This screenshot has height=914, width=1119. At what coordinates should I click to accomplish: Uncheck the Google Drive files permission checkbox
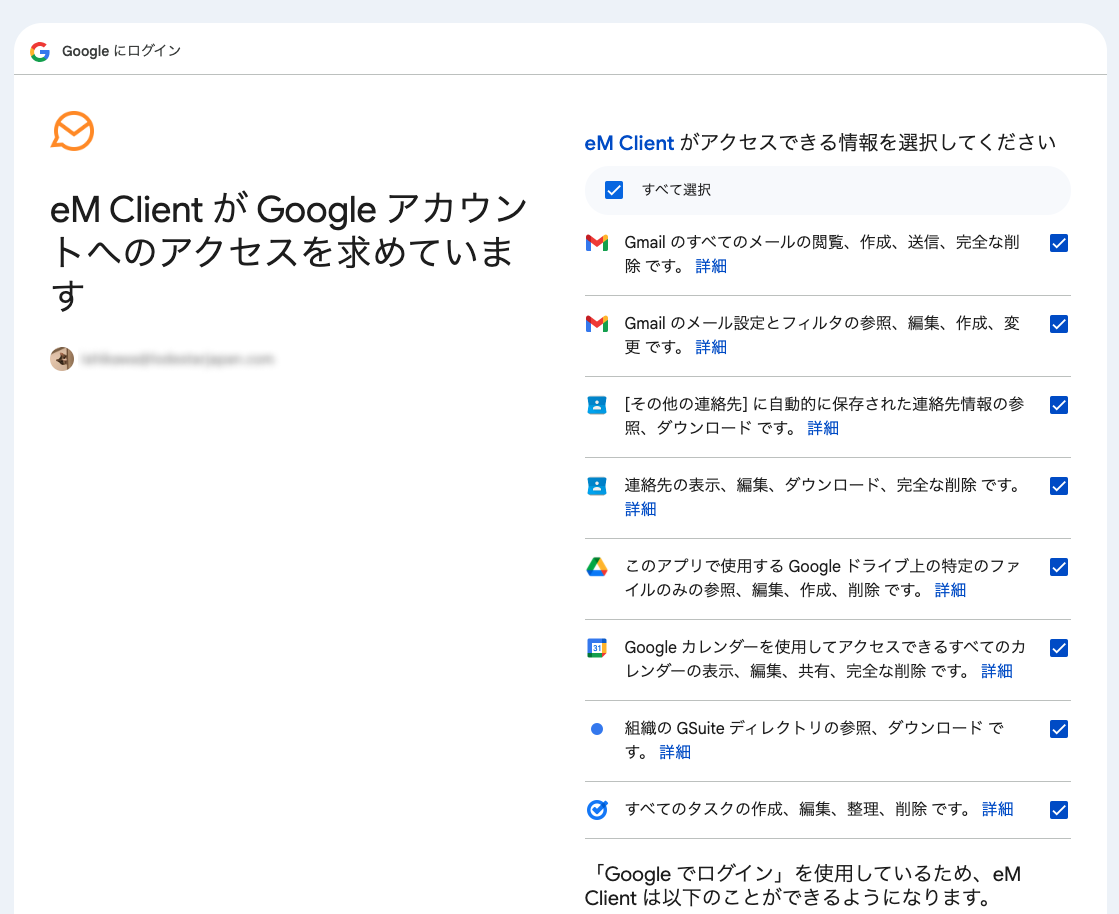click(1059, 567)
